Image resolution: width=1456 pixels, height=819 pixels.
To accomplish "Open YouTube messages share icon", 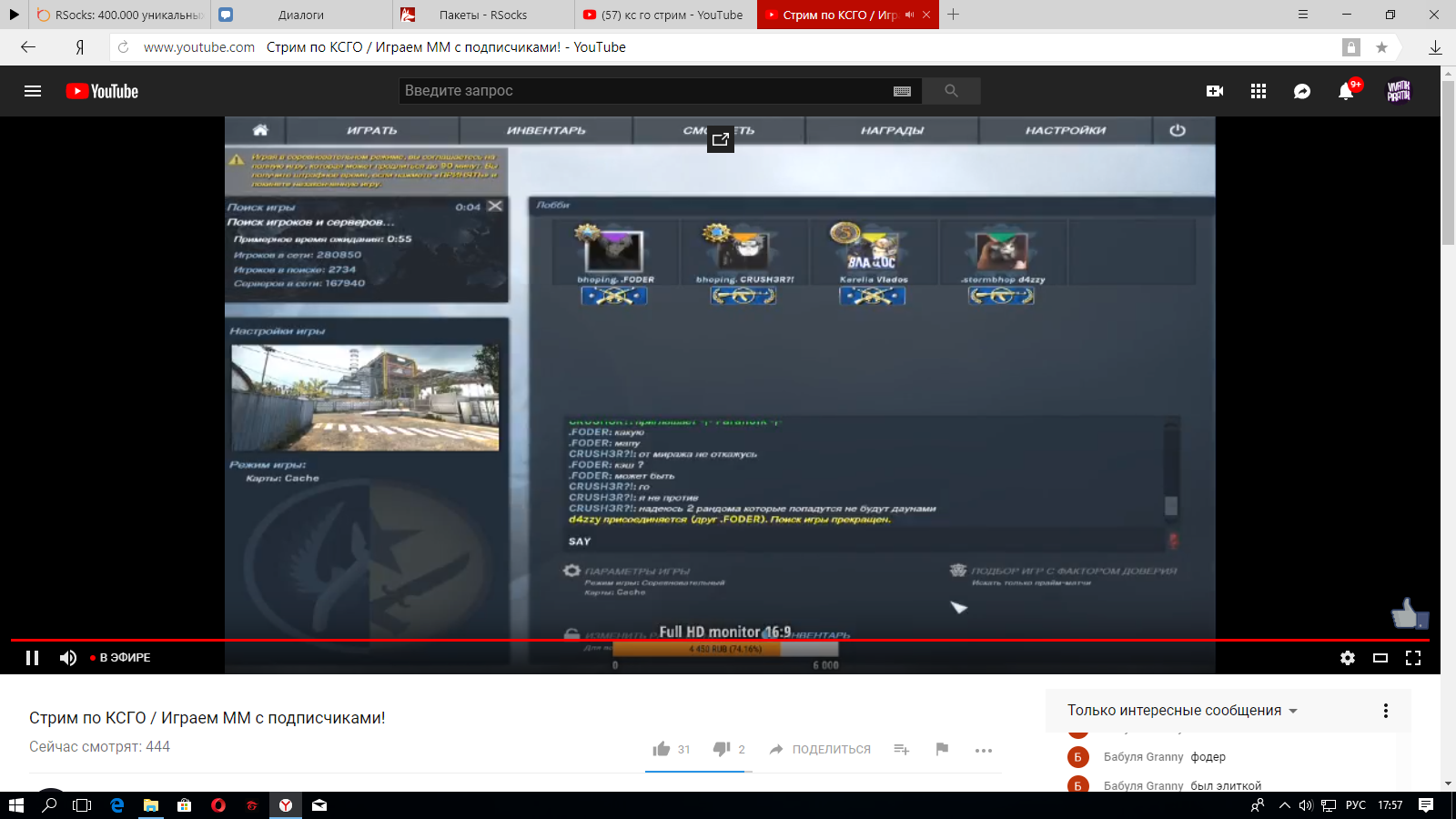I will tap(1302, 91).
